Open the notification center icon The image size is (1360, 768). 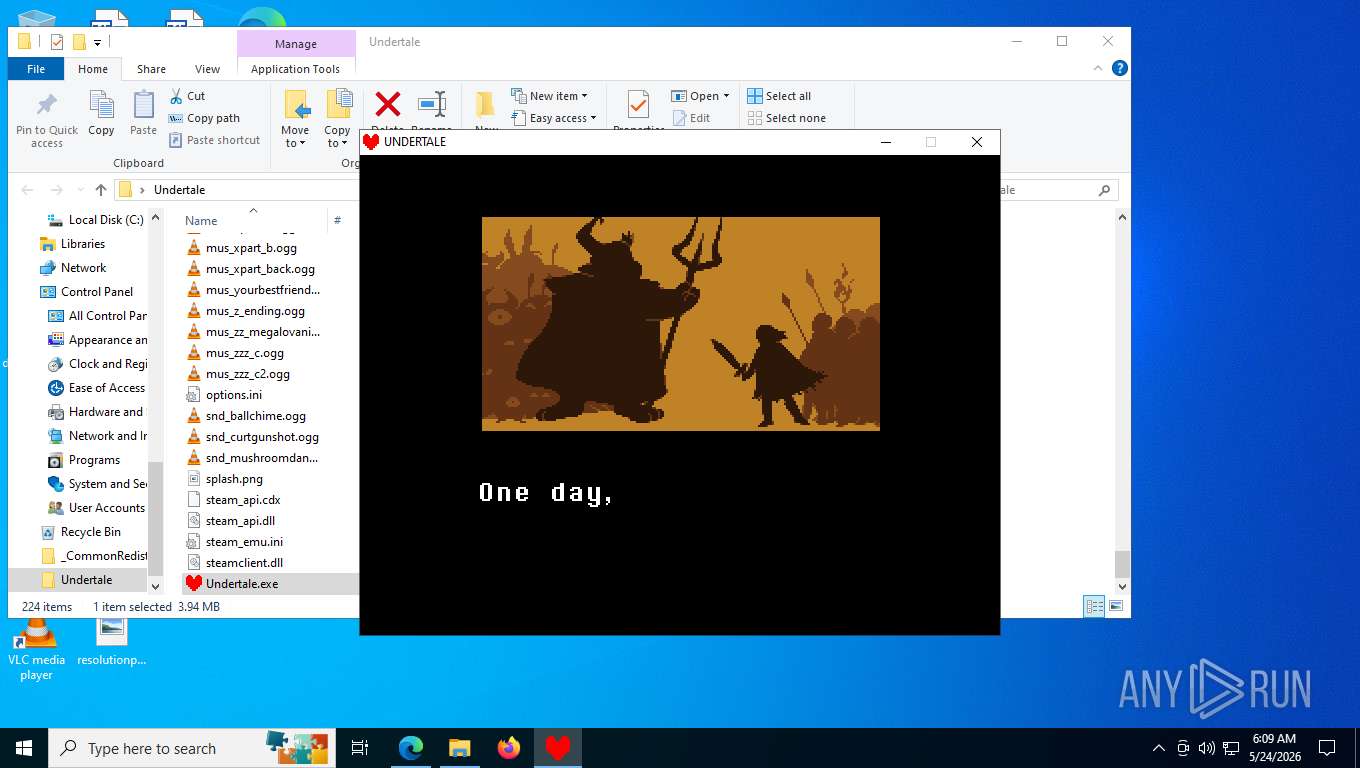pos(1327,748)
